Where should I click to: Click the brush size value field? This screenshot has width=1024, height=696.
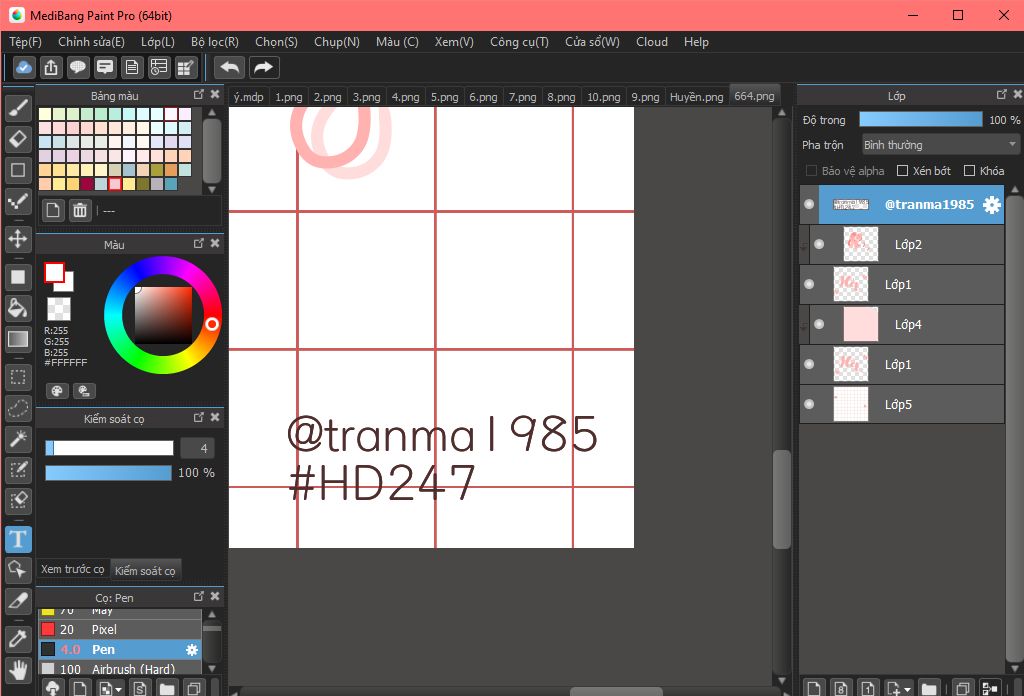pos(197,449)
